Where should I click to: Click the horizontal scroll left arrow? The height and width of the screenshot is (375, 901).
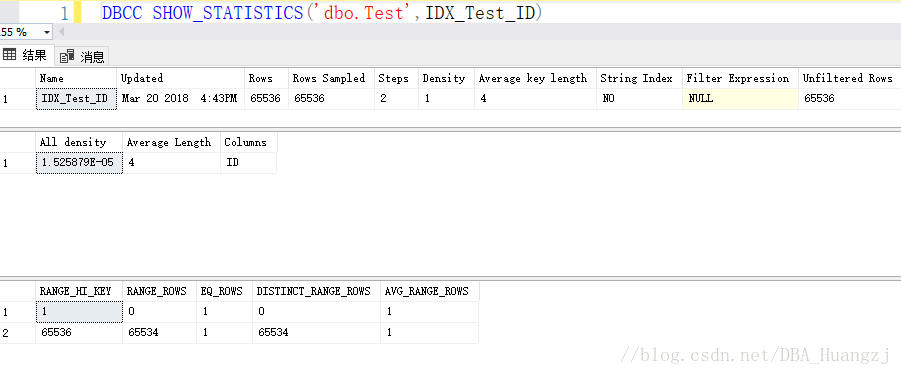61,32
